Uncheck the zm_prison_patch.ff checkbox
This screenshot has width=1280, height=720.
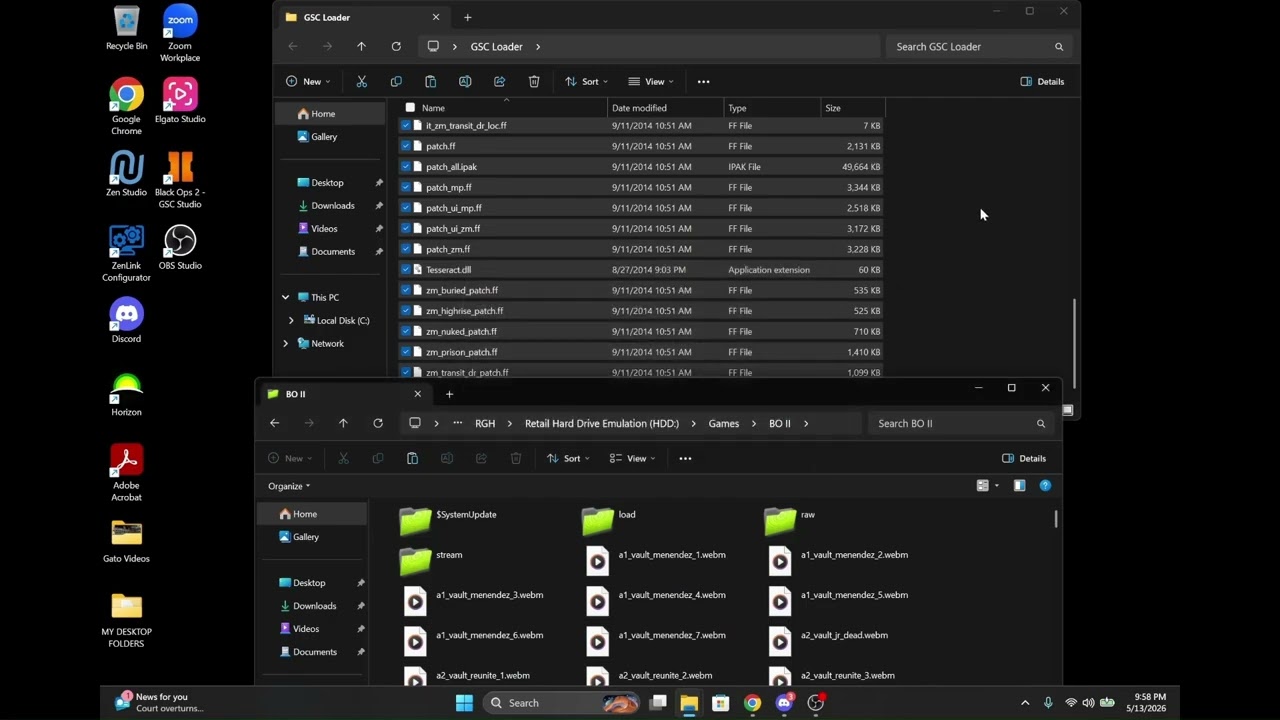click(x=405, y=352)
